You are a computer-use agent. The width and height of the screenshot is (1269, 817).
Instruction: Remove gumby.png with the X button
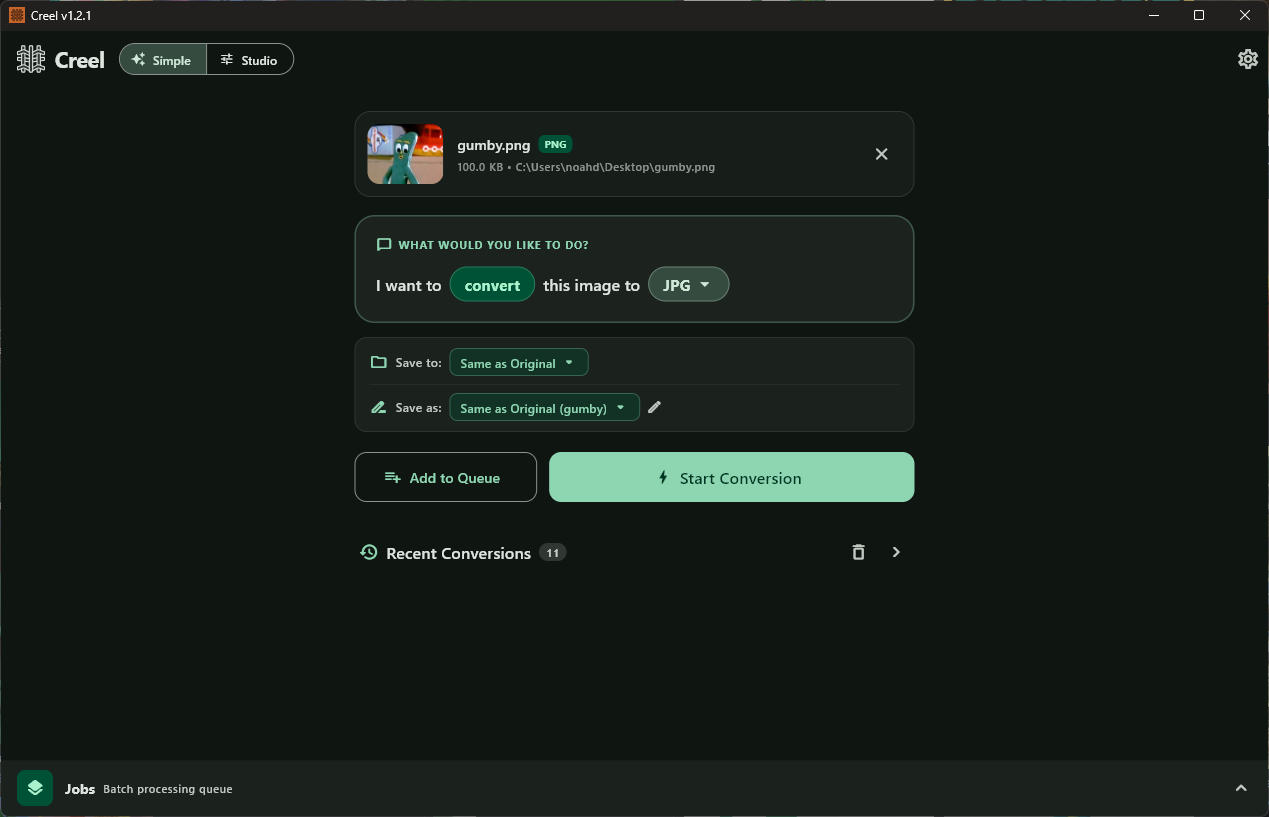881,154
